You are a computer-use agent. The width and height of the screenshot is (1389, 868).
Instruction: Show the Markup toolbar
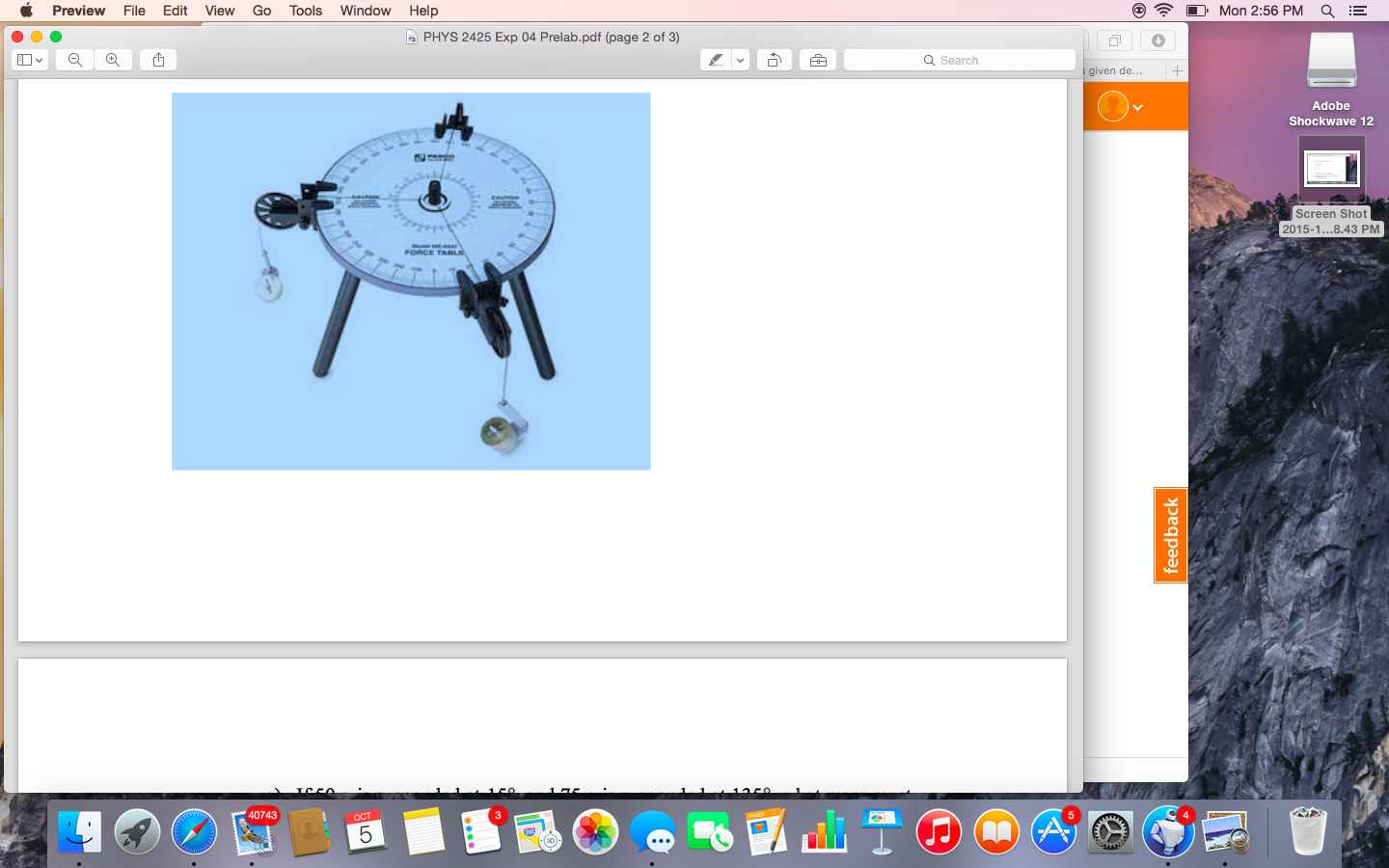click(818, 59)
